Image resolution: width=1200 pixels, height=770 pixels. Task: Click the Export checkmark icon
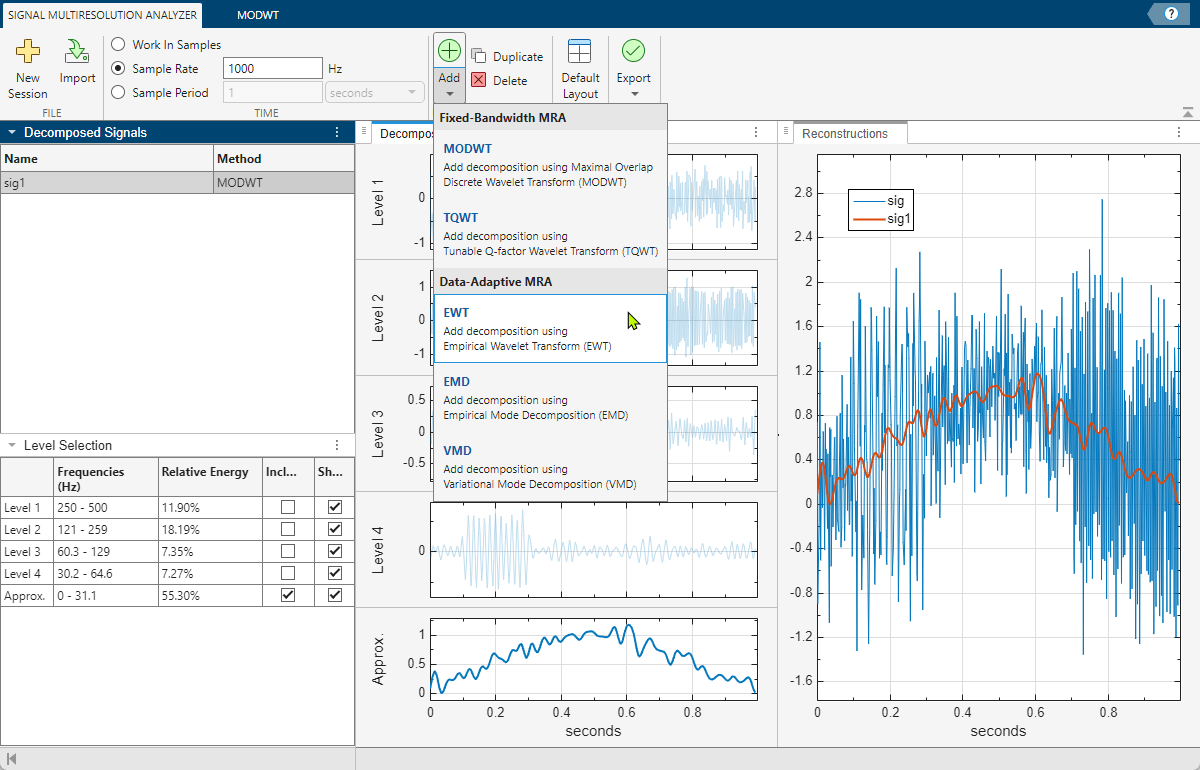633,48
